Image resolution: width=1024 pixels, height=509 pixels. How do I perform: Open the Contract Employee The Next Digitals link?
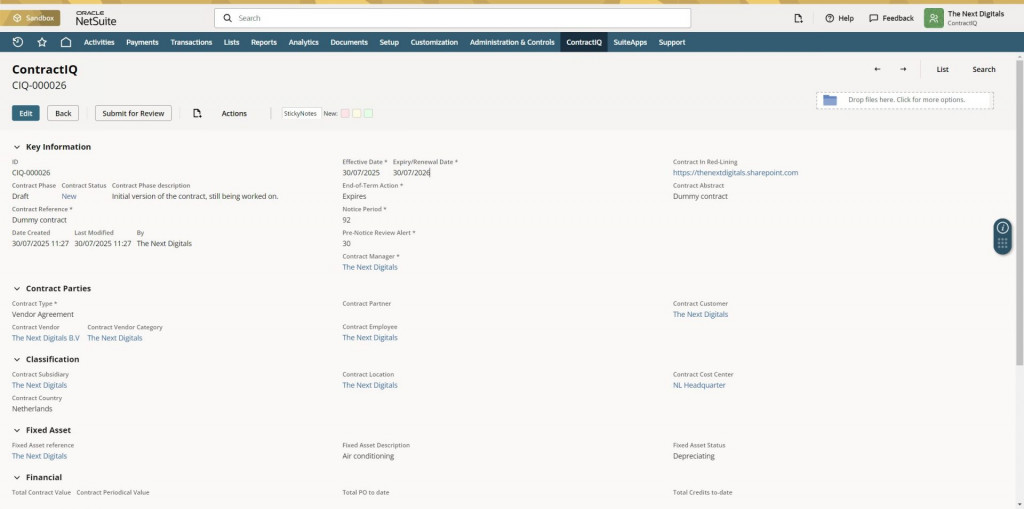(x=370, y=338)
